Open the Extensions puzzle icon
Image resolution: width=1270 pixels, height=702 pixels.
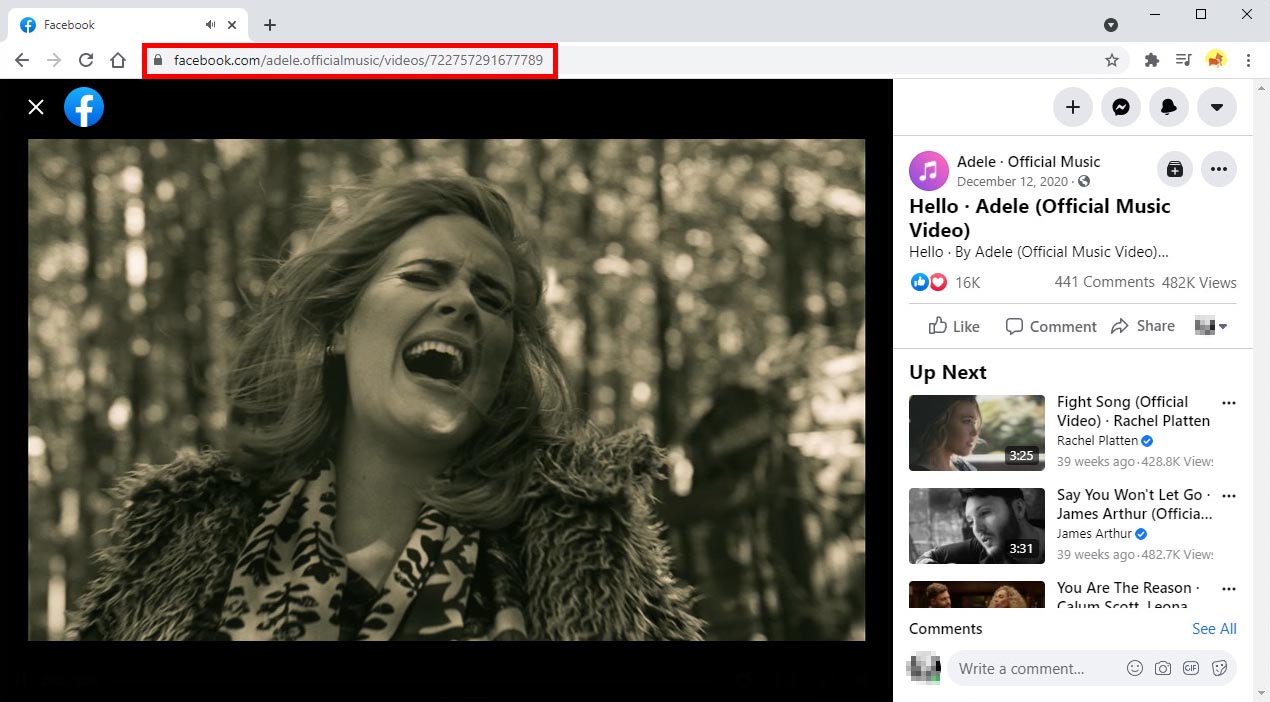coord(1152,60)
